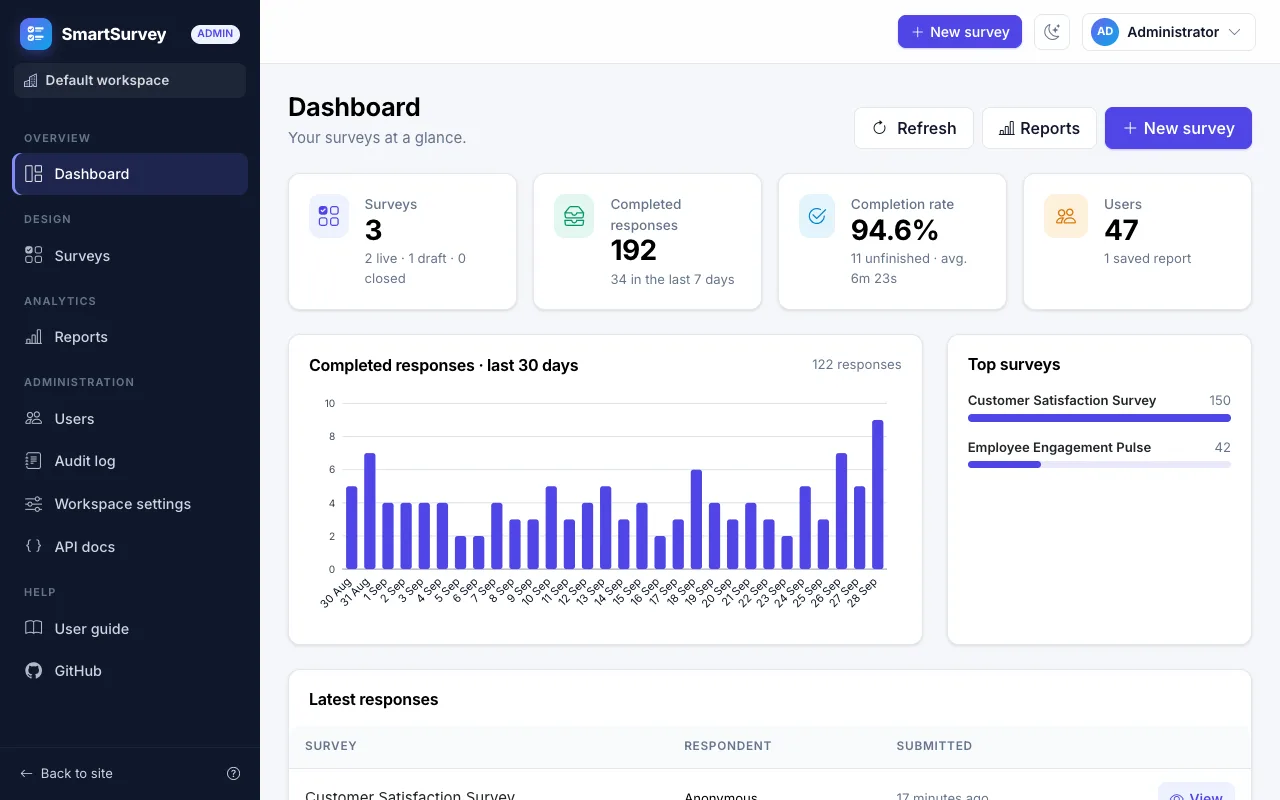1280x800 pixels.
Task: Toggle dark mode with the moon icon
Action: [1052, 32]
